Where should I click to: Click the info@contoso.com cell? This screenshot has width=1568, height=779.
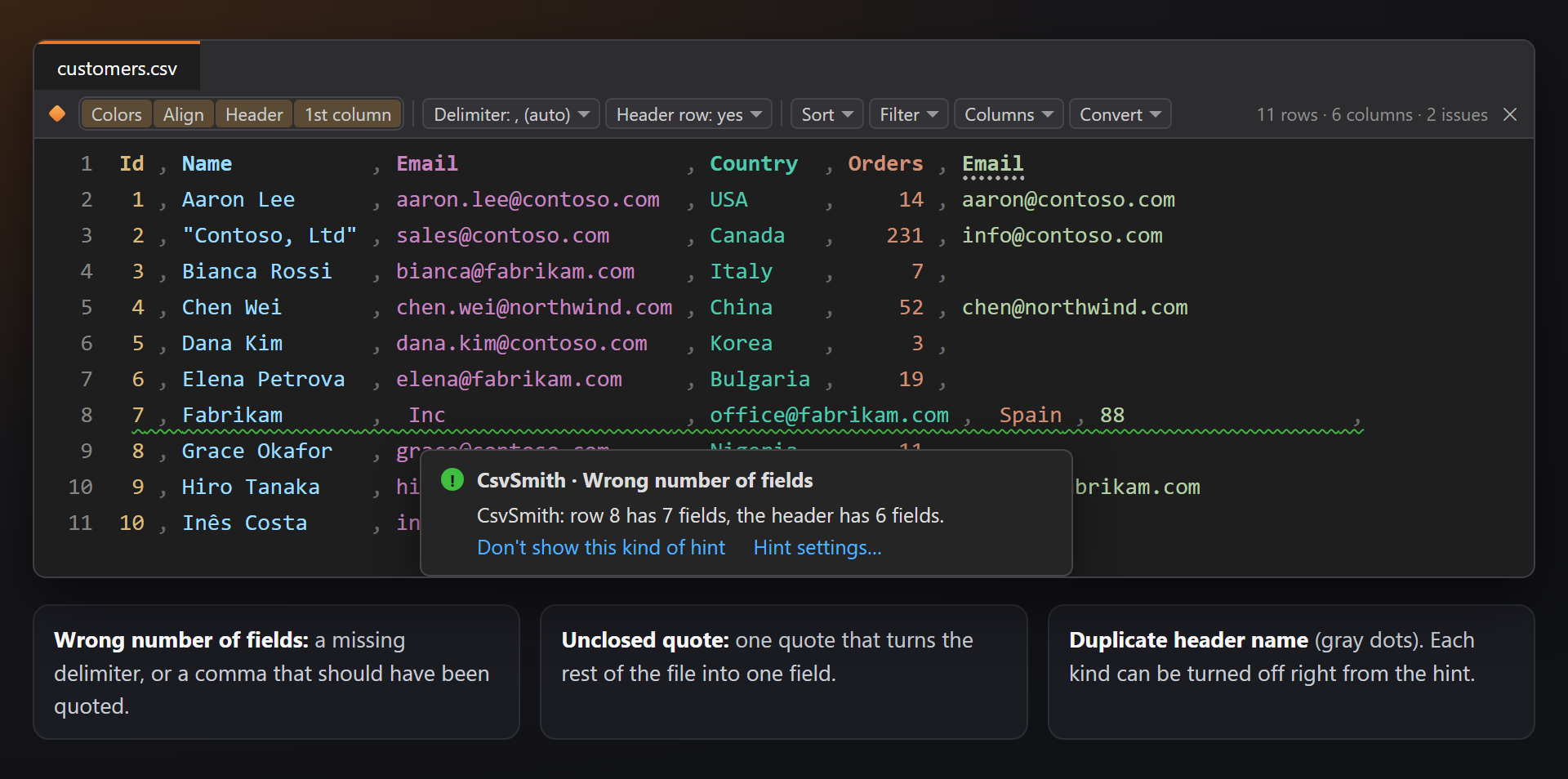[1062, 235]
